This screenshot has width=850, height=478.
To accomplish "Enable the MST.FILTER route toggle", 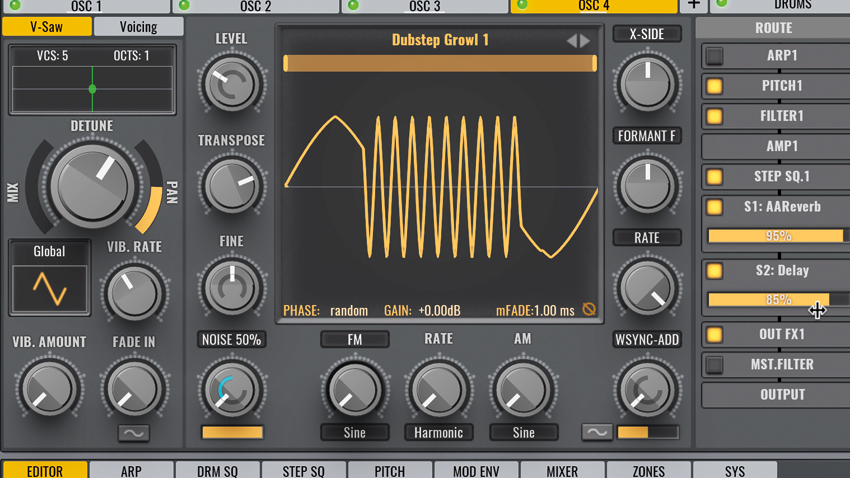I will pos(714,365).
